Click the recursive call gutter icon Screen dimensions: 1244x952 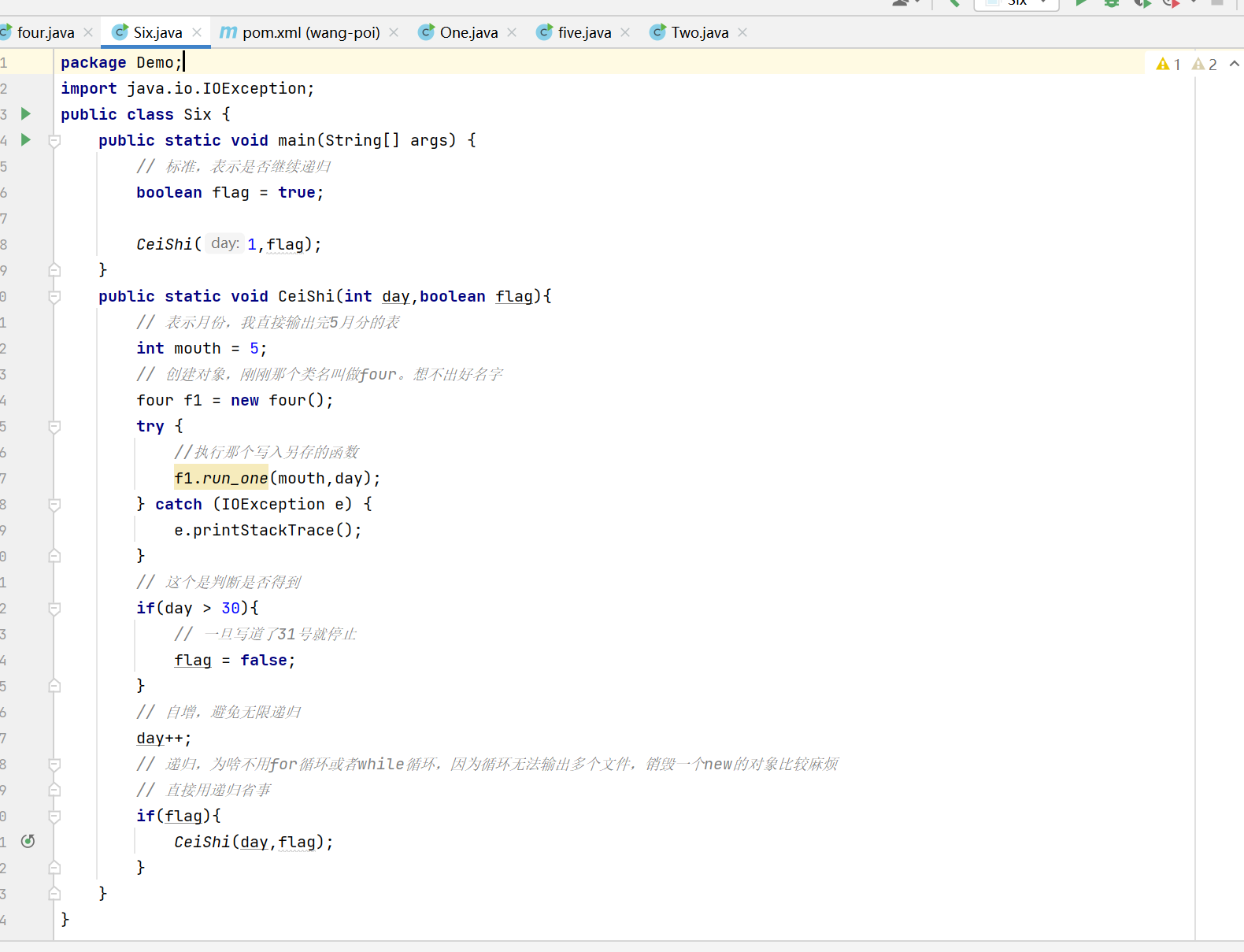(28, 841)
